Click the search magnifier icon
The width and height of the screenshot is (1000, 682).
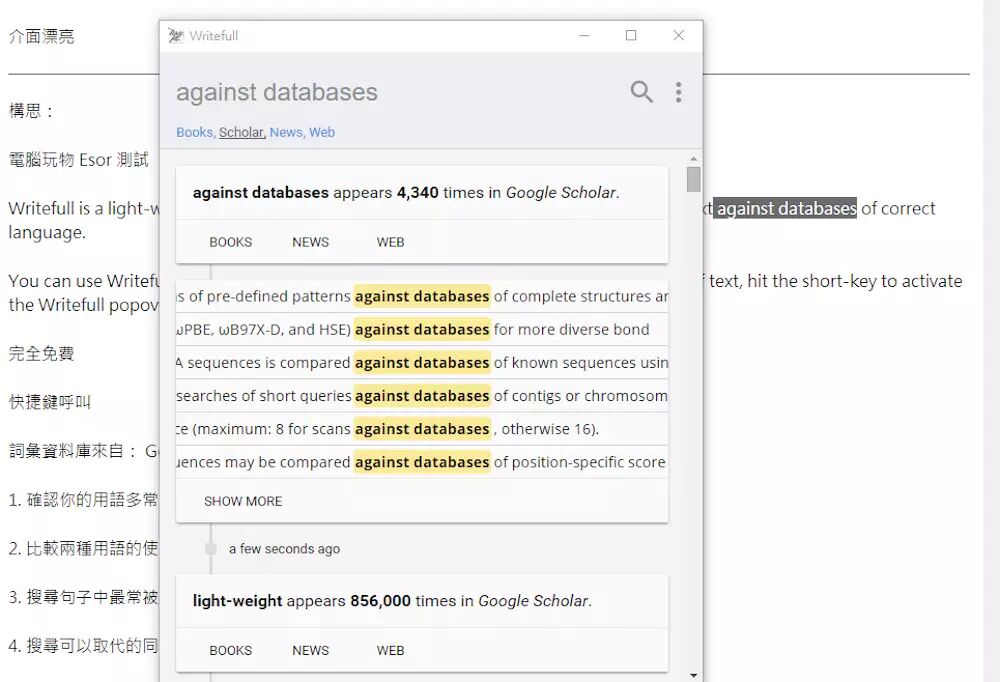(641, 92)
